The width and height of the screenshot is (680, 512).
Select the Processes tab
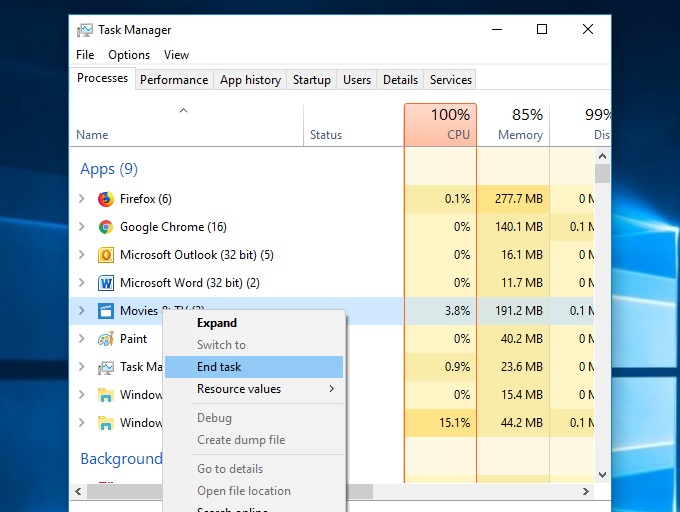coord(102,78)
